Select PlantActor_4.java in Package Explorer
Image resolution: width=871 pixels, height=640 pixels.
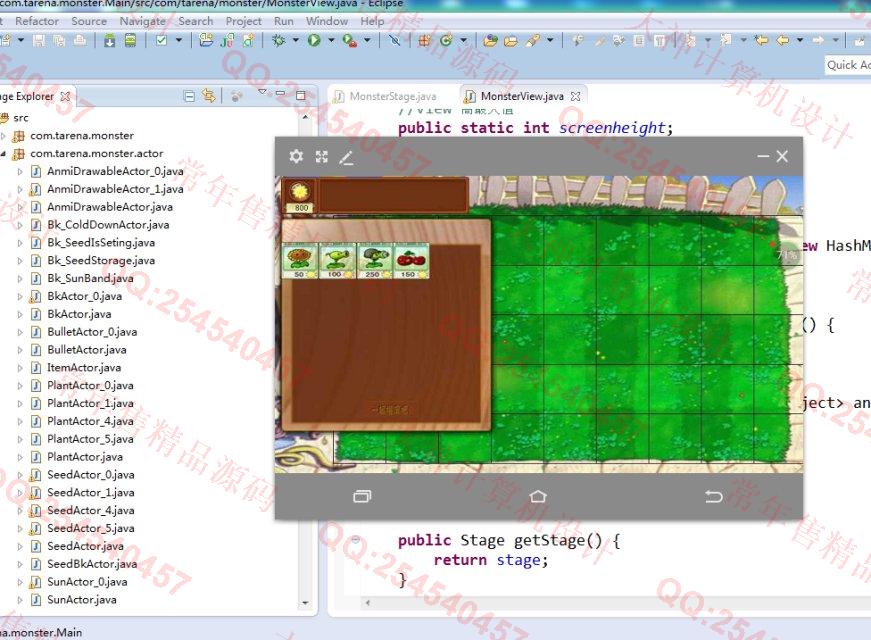(90, 422)
